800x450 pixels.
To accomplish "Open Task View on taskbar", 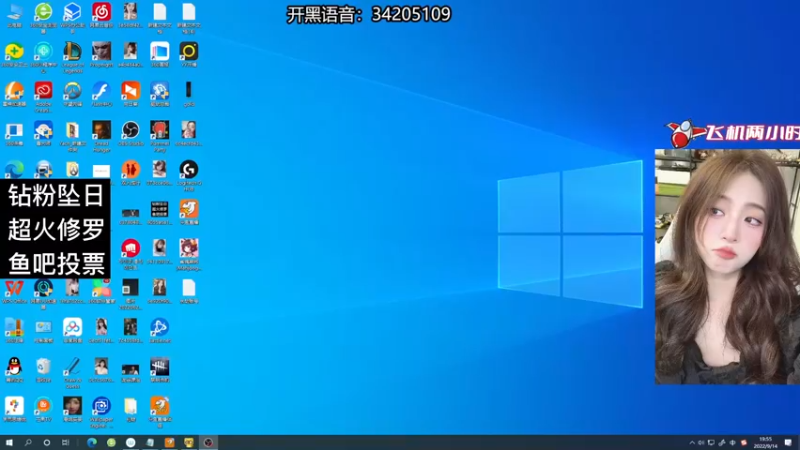I will pos(65,442).
